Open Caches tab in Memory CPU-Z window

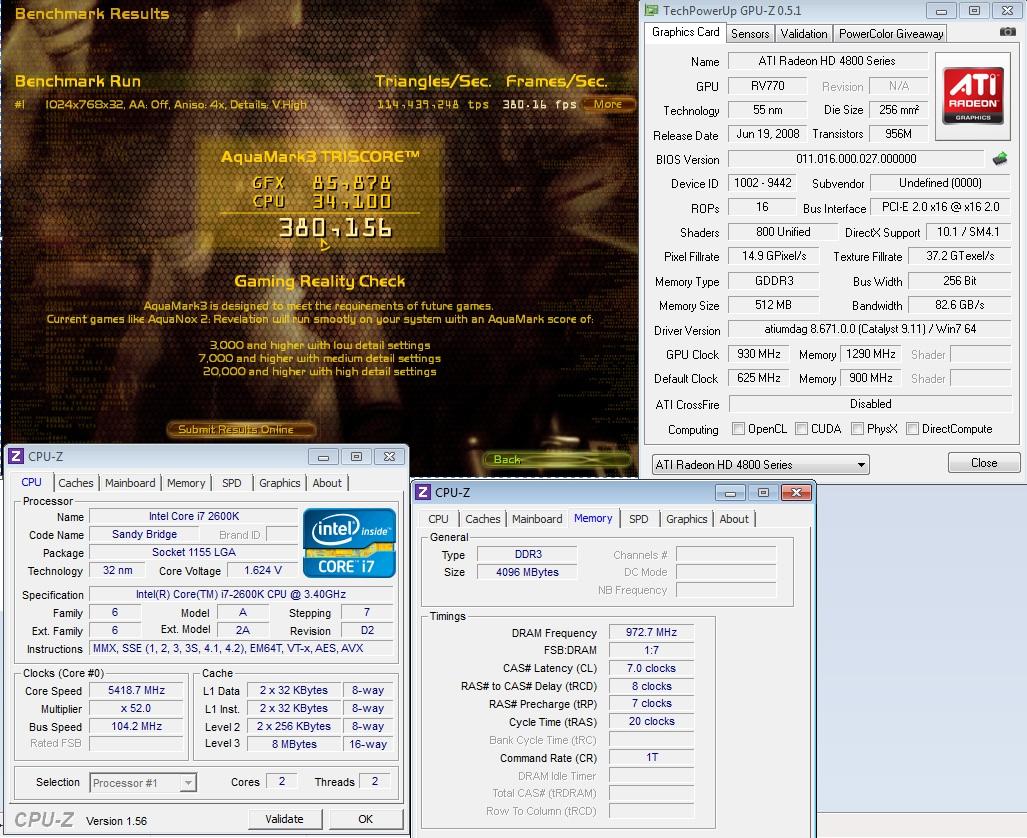point(483,519)
